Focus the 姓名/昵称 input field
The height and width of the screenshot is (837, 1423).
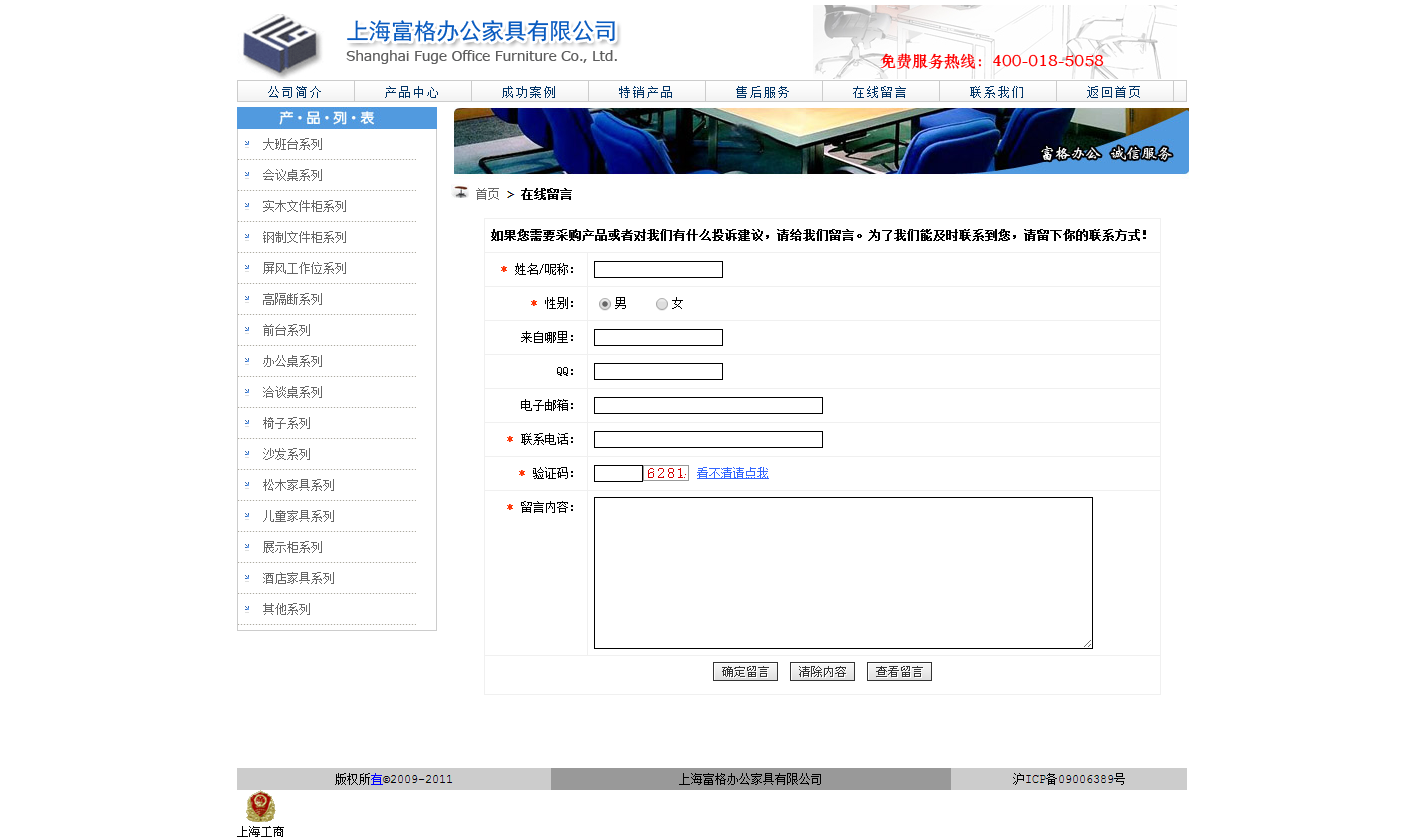point(658,270)
